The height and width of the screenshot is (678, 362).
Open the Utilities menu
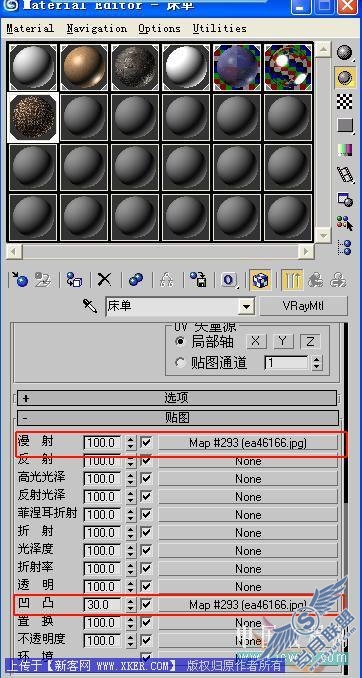click(220, 29)
